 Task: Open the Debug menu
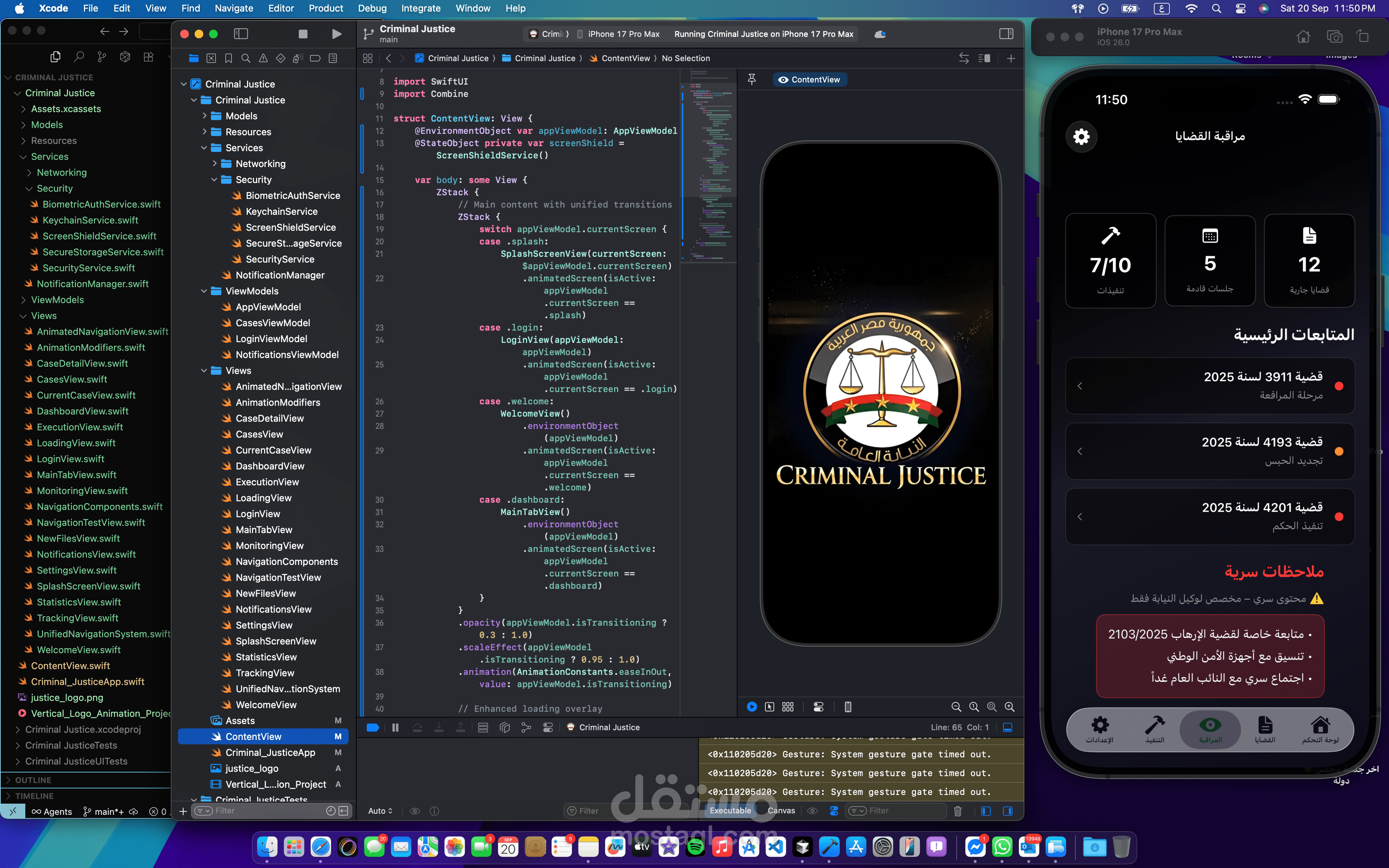(372, 9)
